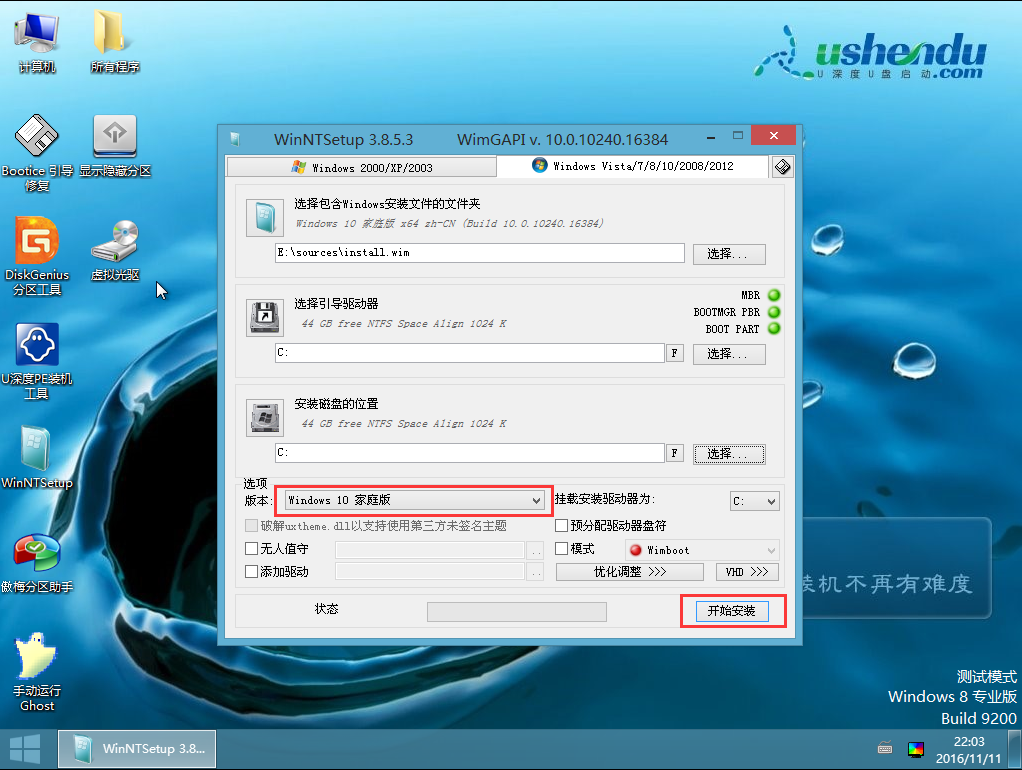Viewport: 1022px width, 770px height.
Task: Enable 预分配驱动器盘符 checkbox
Action: click(561, 526)
